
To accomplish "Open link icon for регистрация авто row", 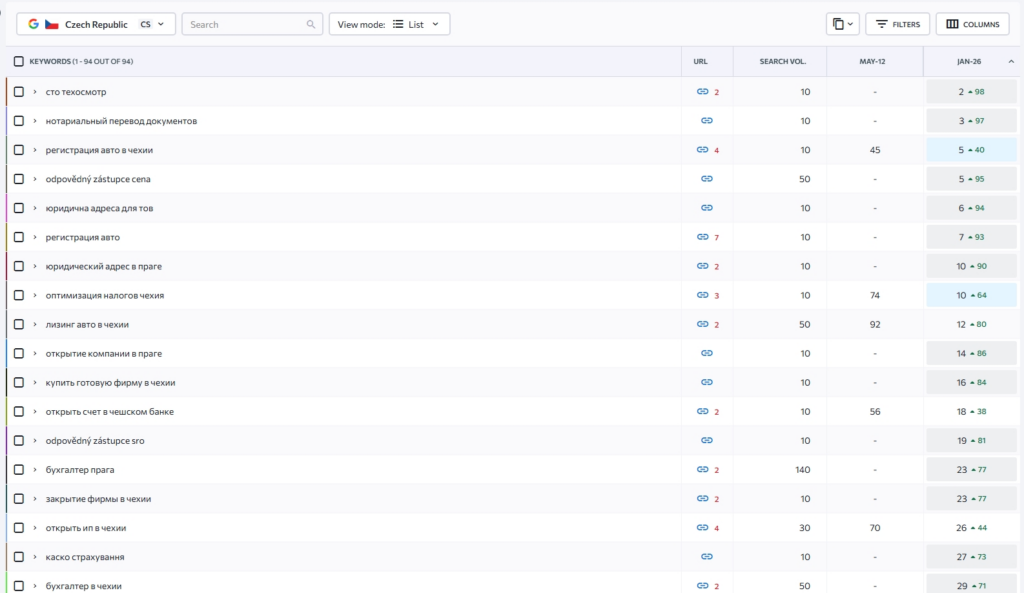I will coord(702,237).
